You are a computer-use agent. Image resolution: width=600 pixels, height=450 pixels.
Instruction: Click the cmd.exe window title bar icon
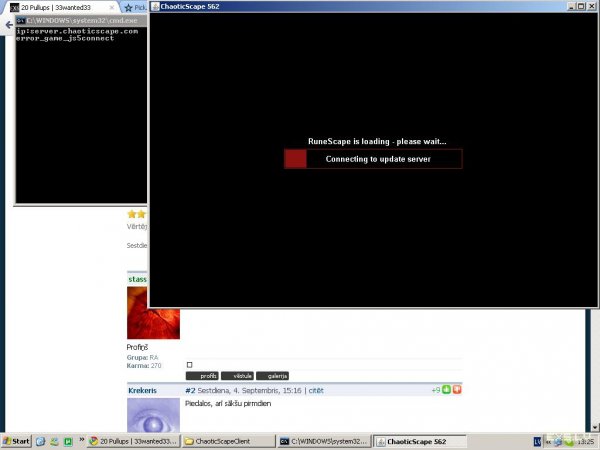tap(21, 21)
